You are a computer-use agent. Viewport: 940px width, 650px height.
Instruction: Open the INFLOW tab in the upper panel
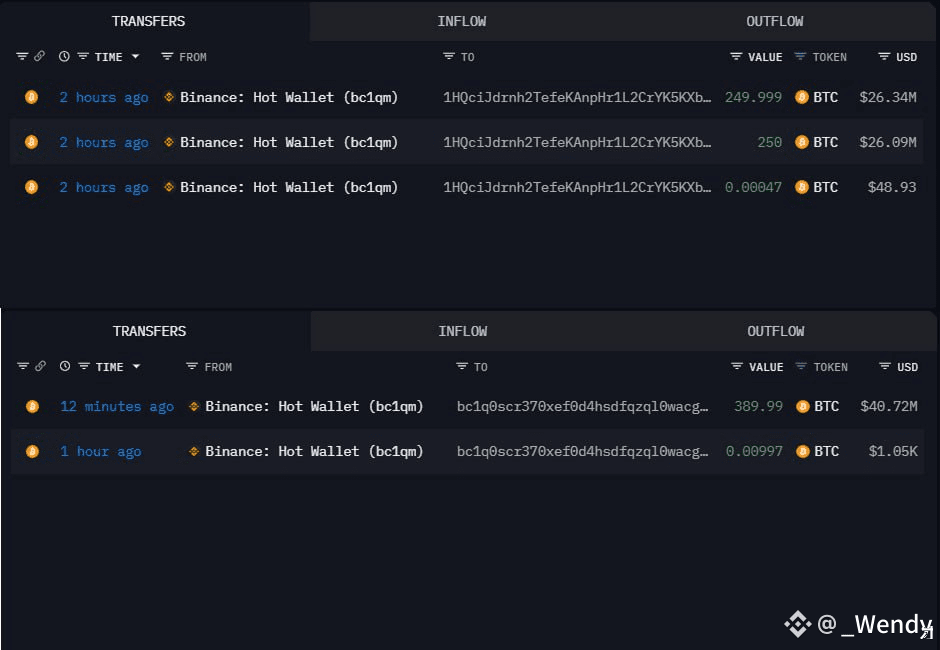[x=462, y=22]
